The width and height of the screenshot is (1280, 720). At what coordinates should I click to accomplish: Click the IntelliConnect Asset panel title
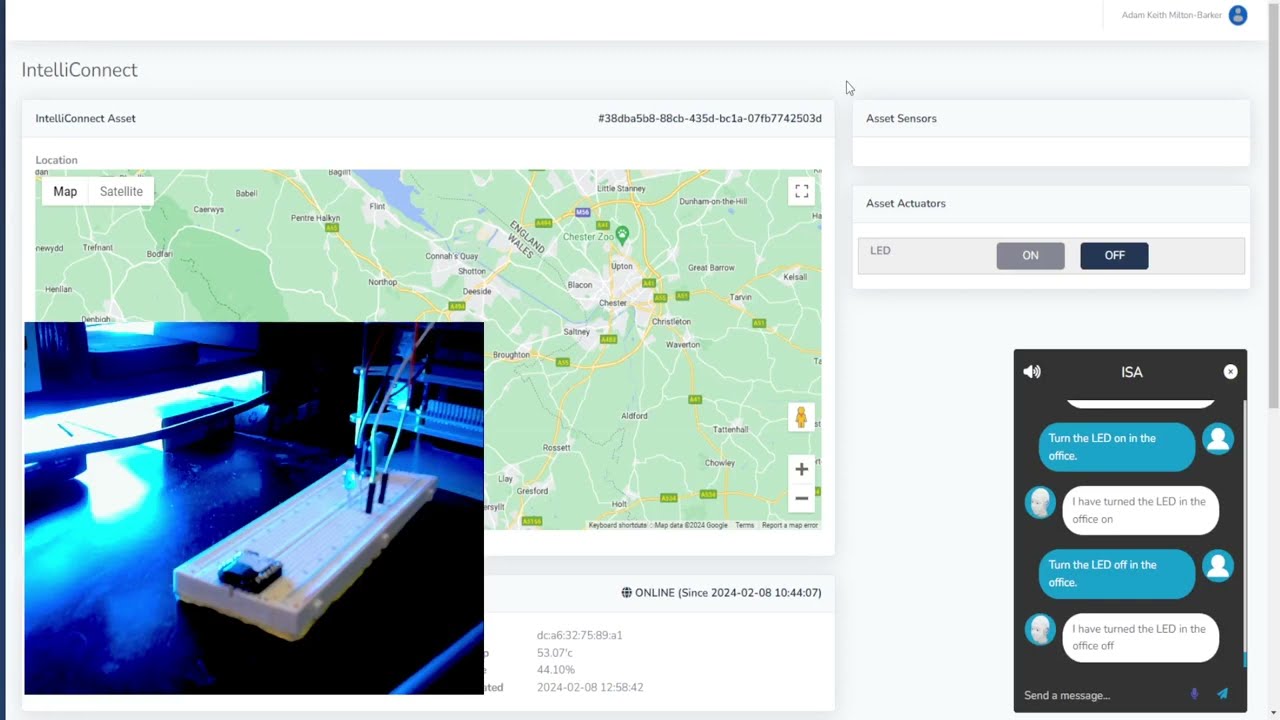click(x=85, y=118)
